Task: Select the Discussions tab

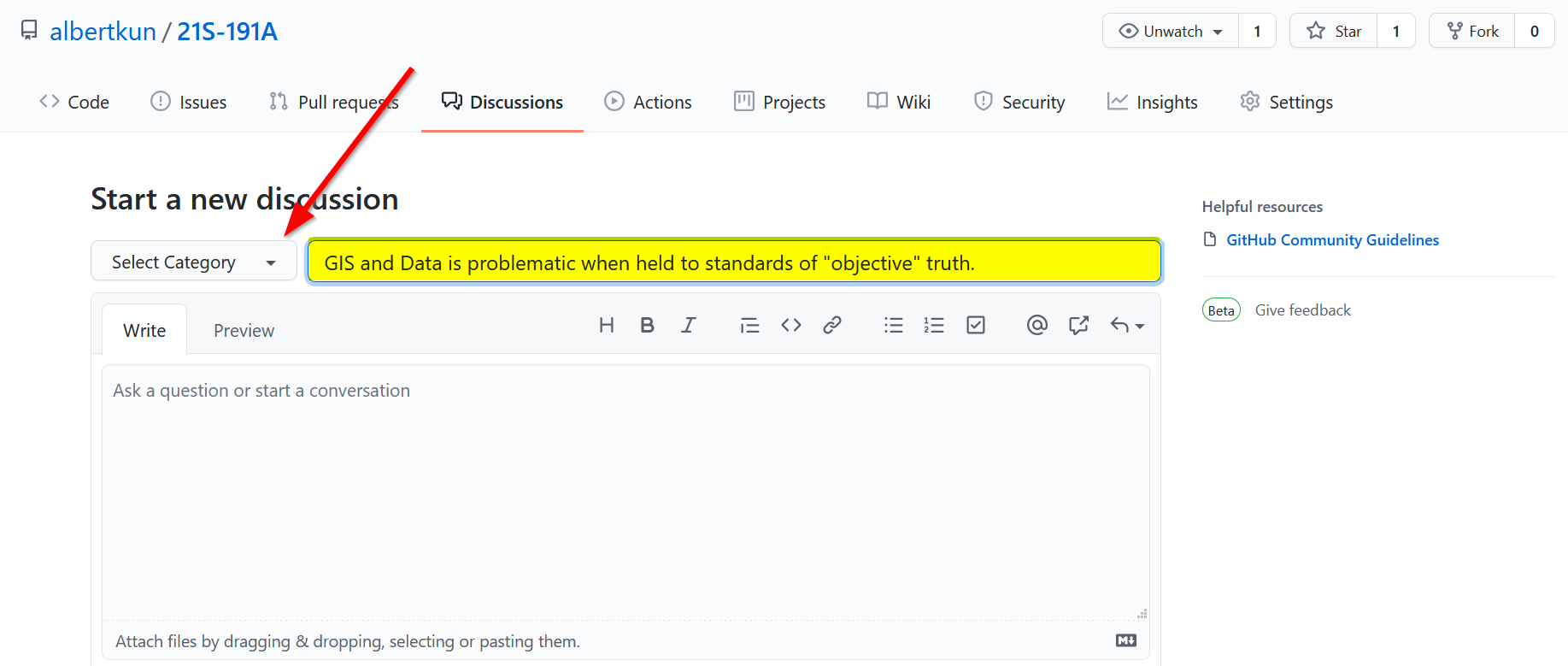Action: [x=502, y=102]
